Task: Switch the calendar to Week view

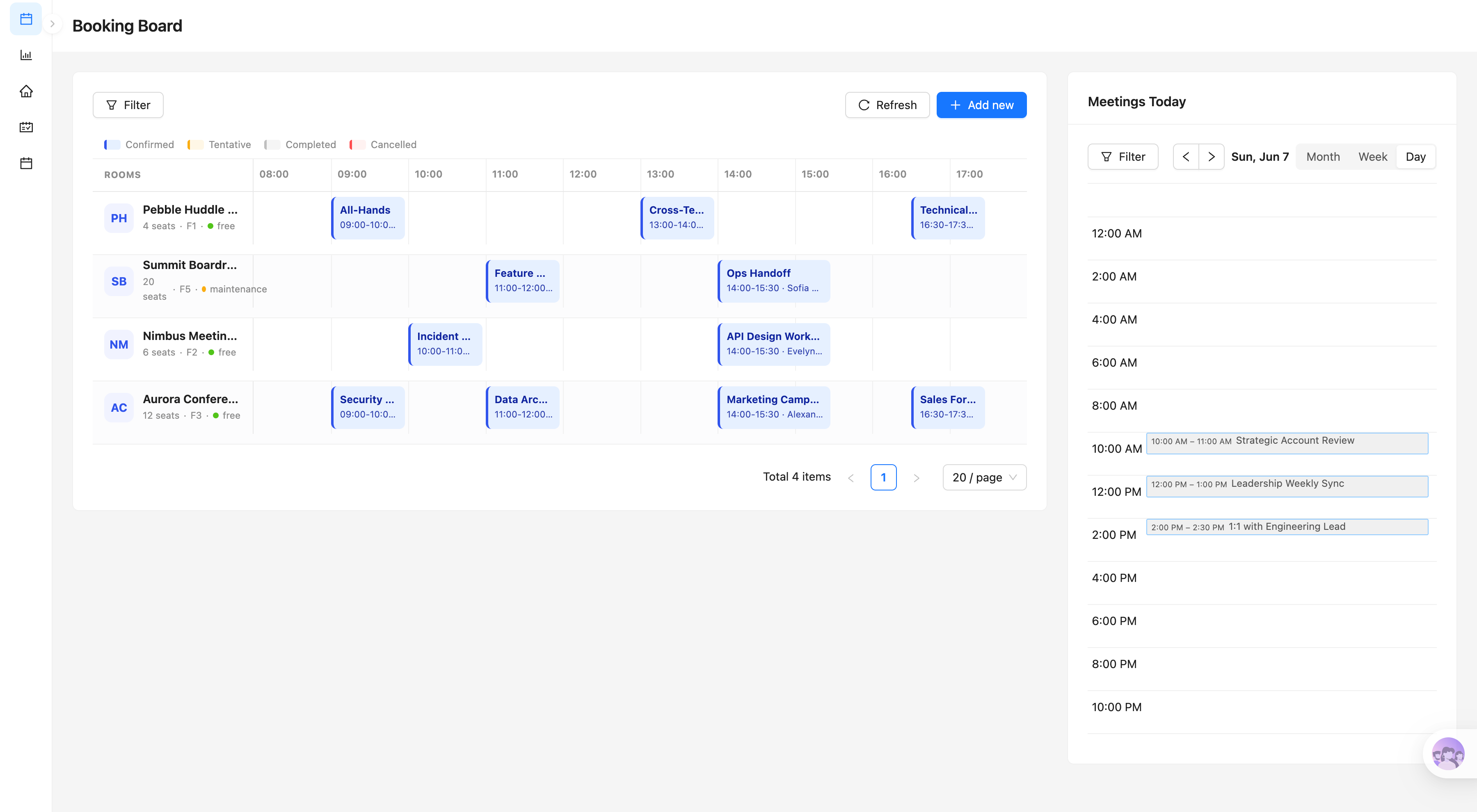Action: point(1372,156)
